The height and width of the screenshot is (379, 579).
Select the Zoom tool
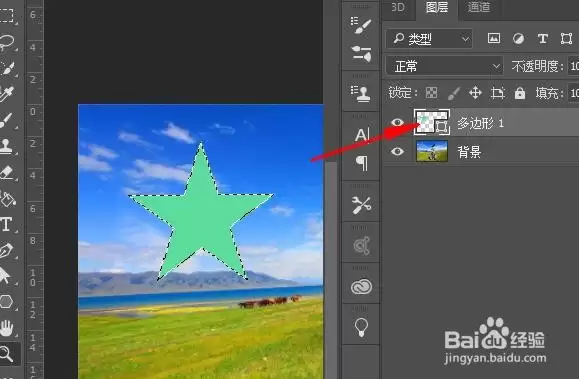tap(6, 354)
